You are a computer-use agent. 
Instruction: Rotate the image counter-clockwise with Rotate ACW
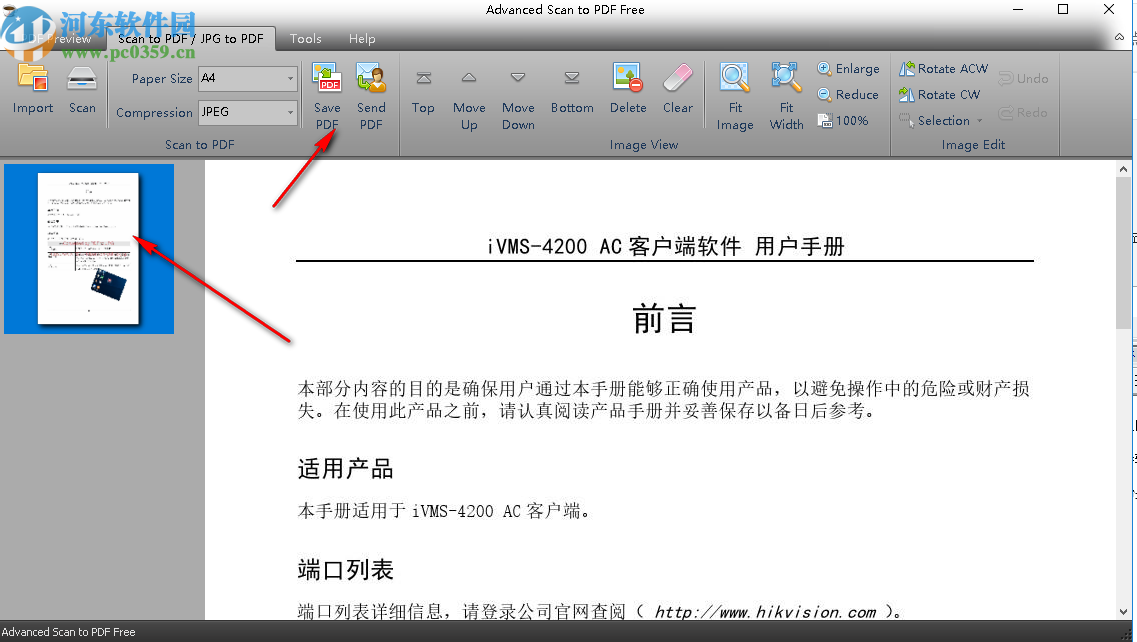pos(941,68)
